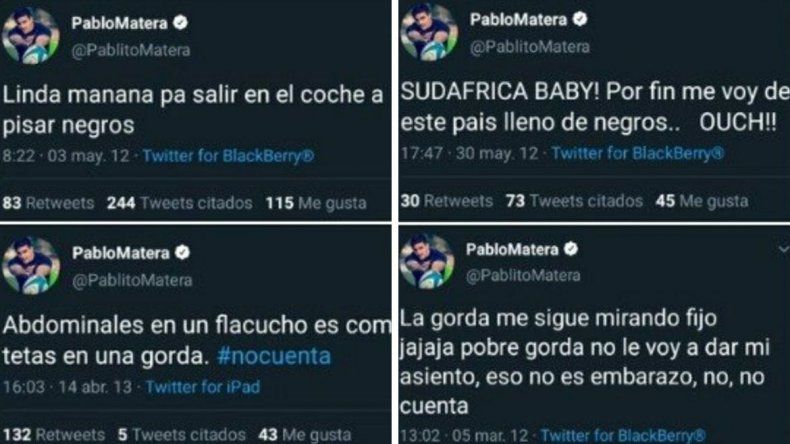Screen dimensions: 790x444
Task: Expand chevron menu on 'La gorda' tweet
Action: pos(783,249)
